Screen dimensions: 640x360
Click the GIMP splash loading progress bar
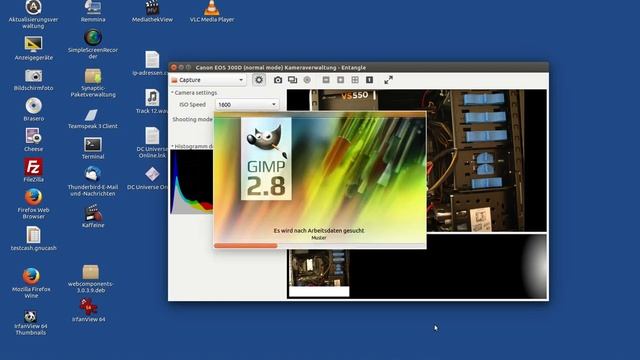[320, 246]
